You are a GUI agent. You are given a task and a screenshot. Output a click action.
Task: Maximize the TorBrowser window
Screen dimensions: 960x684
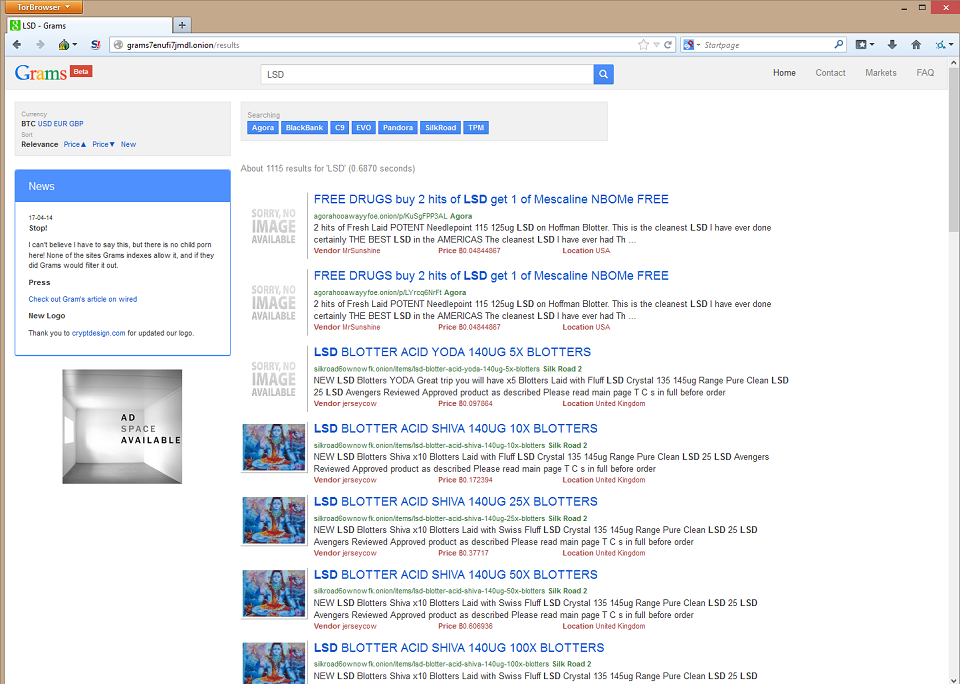pos(922,7)
